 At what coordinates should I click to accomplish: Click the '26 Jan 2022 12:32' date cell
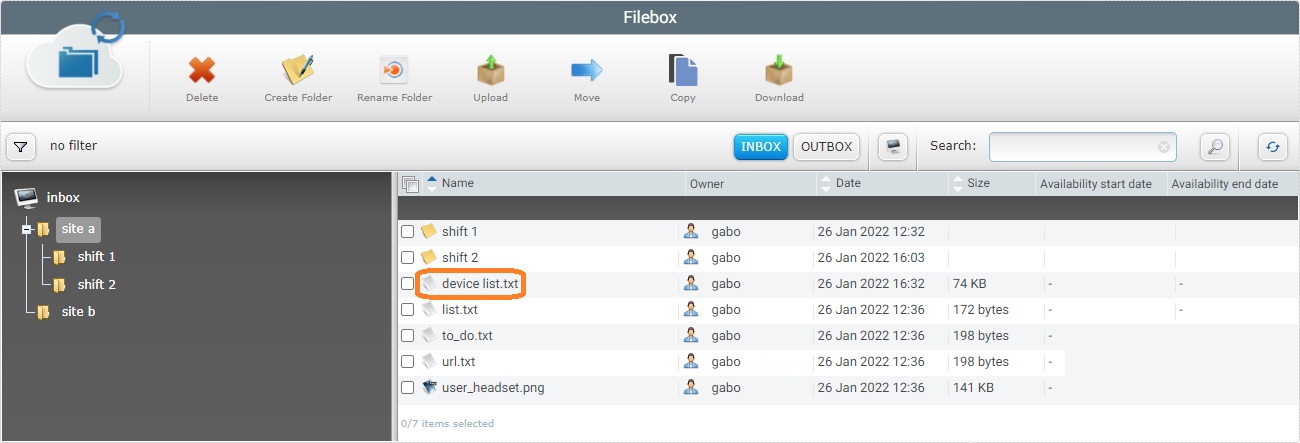[x=871, y=232]
